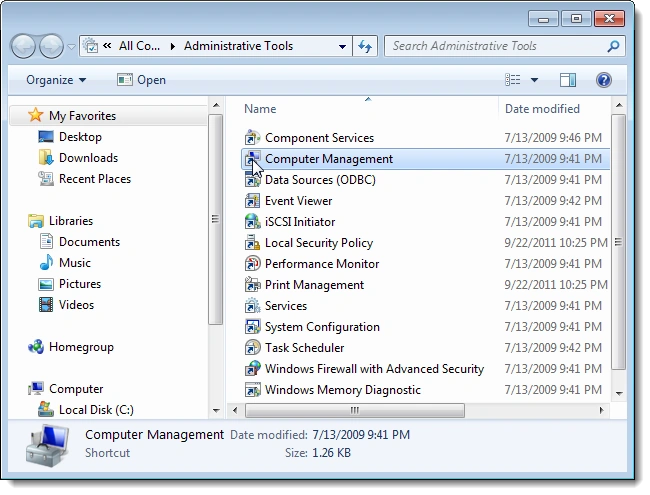Screen dimensions: 650x495
Task: Select the Services gear icon
Action: point(252,306)
